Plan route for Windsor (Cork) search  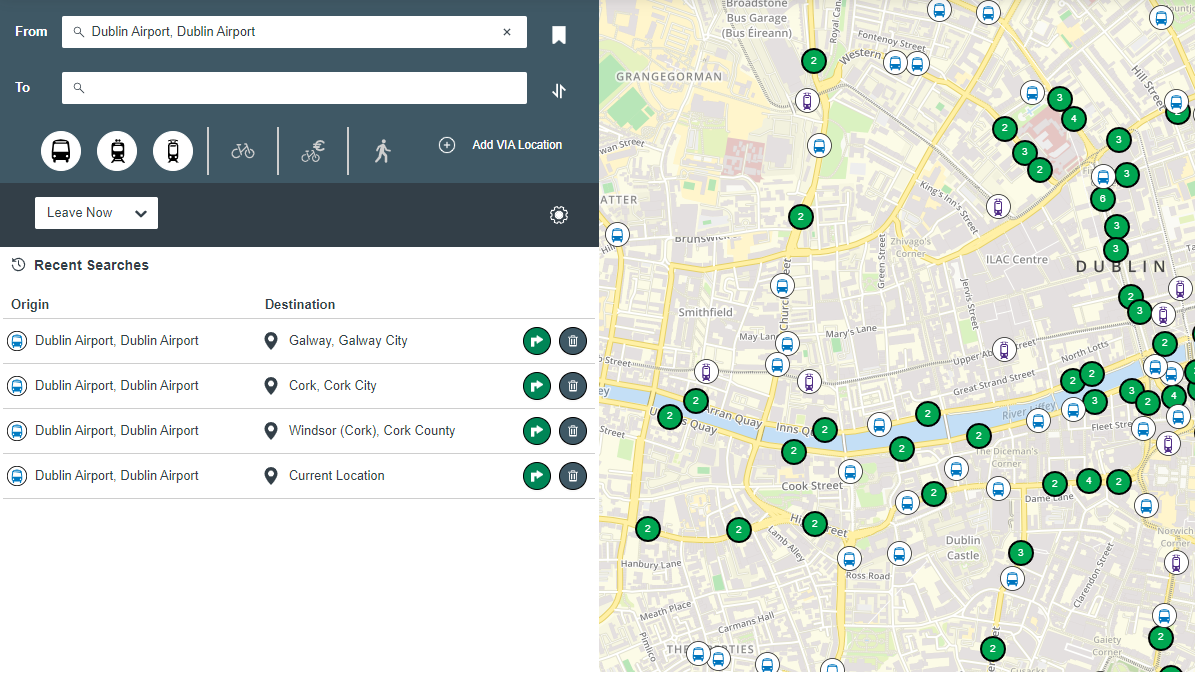click(x=537, y=431)
